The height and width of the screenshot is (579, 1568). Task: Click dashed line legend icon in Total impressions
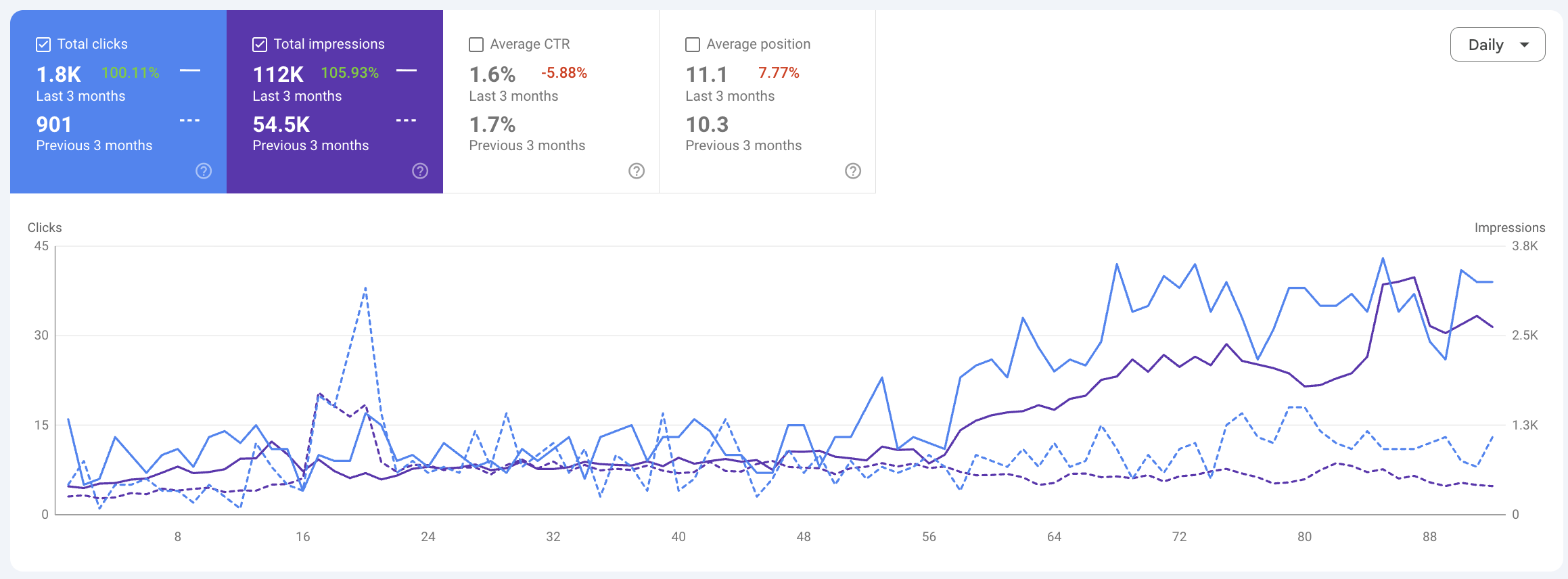click(x=407, y=120)
